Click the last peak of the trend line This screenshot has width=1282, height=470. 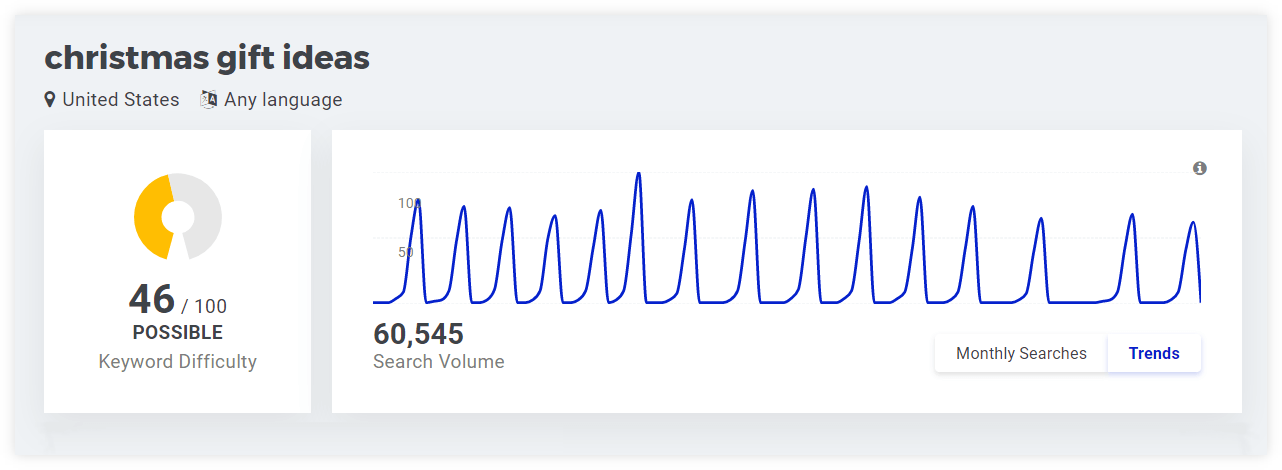pos(1192,223)
